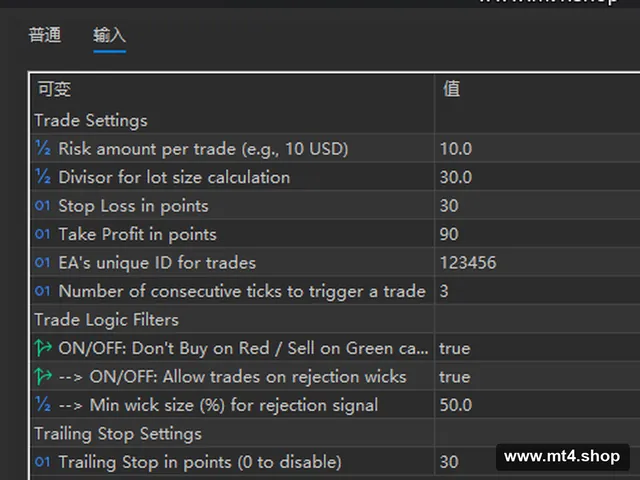
Task: Click the Min wick size double icon
Action: pyautogui.click(x=43, y=405)
